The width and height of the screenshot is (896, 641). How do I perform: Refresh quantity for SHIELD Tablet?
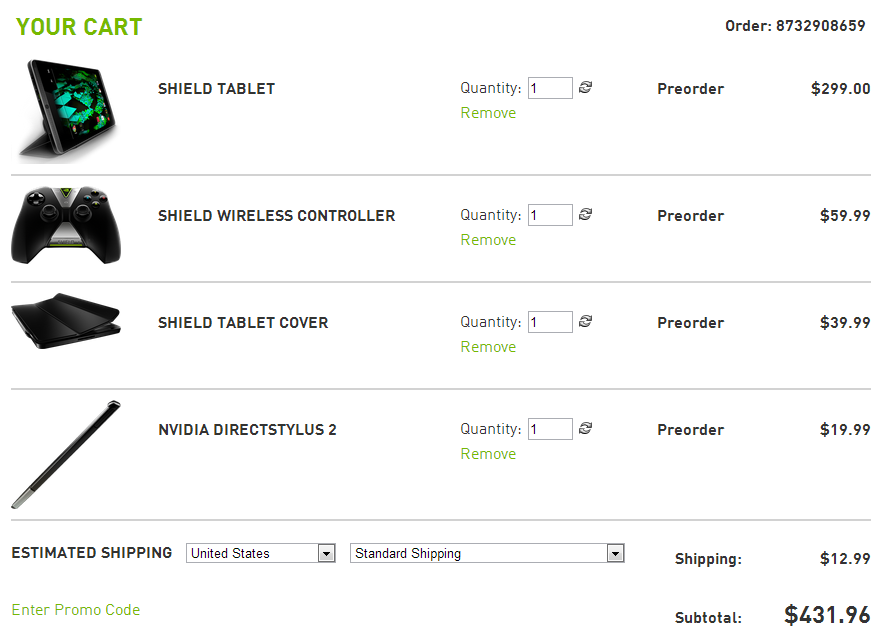[585, 87]
